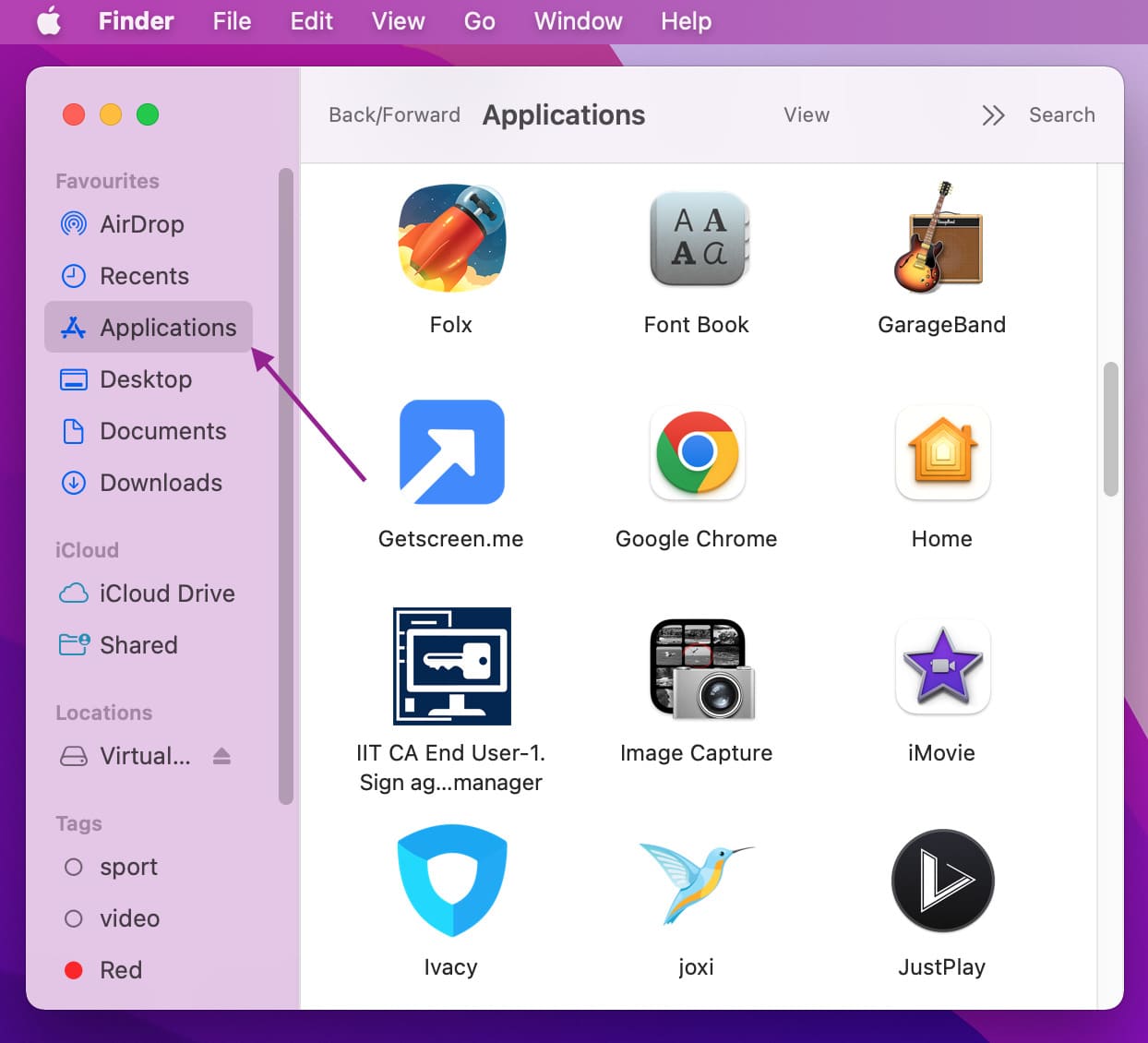This screenshot has height=1043, width=1148.
Task: Open the Finder menu
Action: click(137, 20)
